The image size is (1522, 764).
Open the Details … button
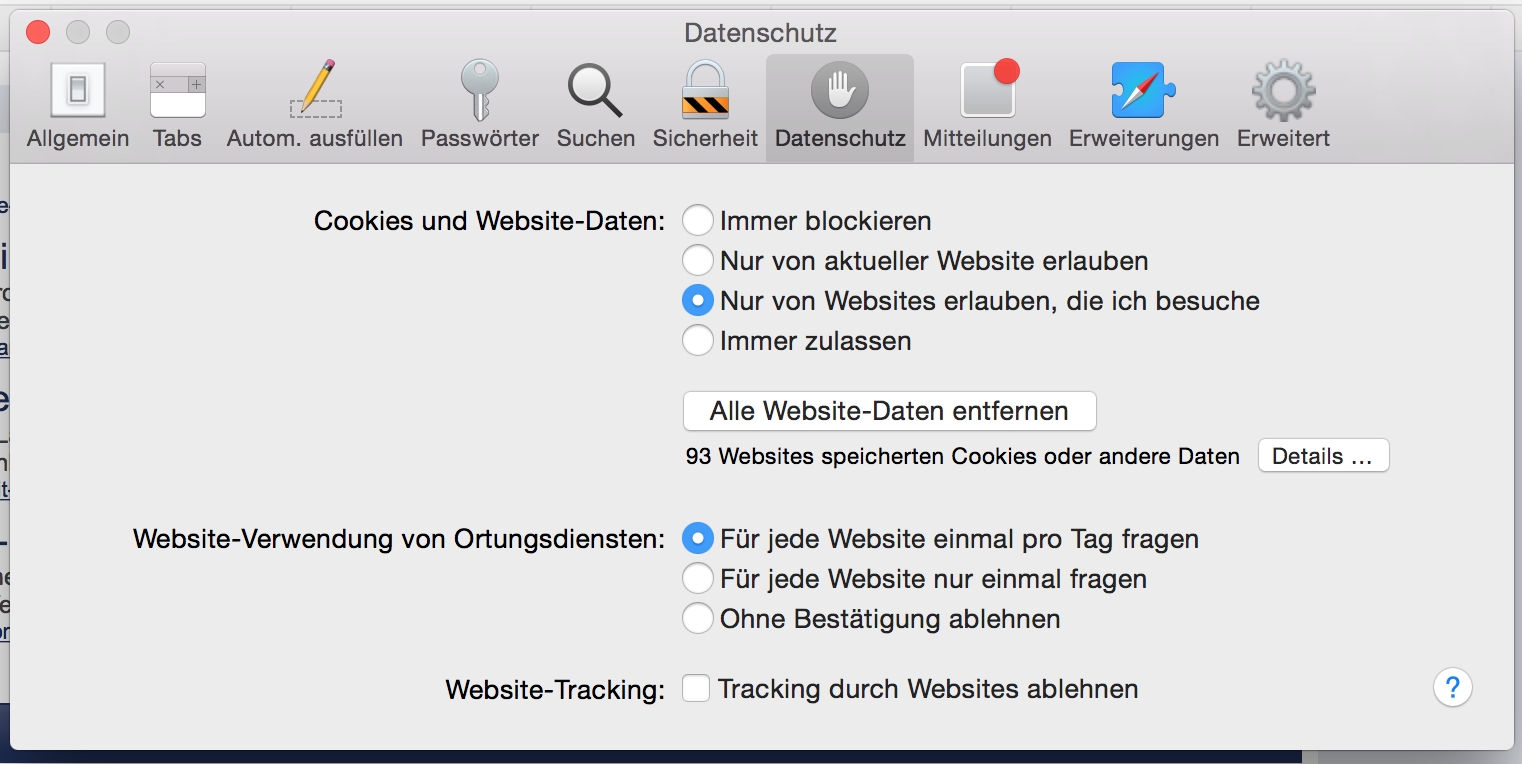pyautogui.click(x=1322, y=457)
